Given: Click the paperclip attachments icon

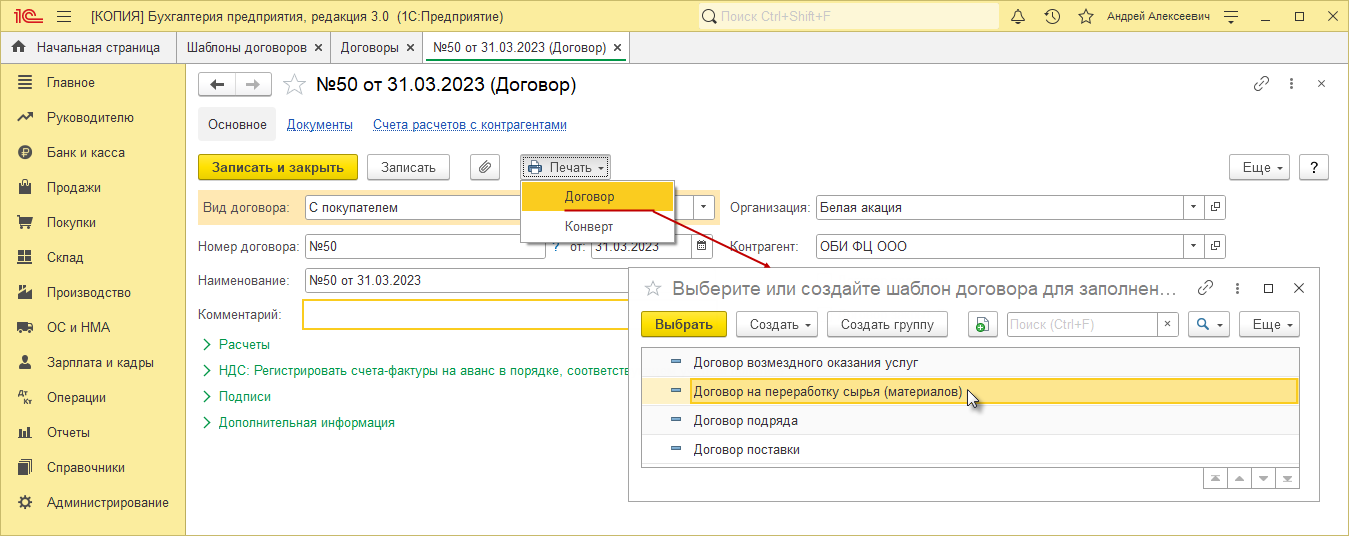Looking at the screenshot, I should [484, 167].
